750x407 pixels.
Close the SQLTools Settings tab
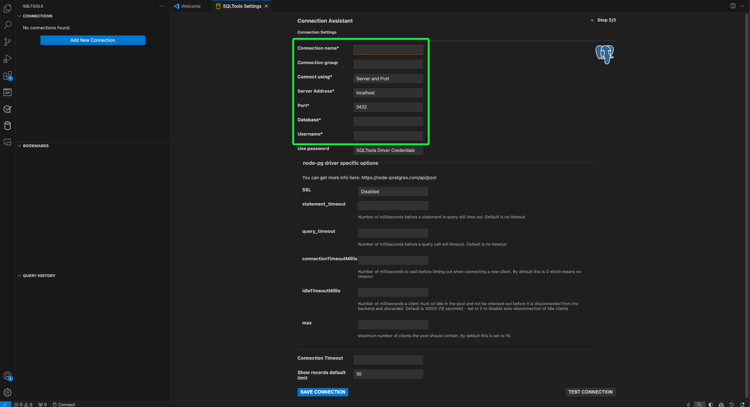(x=266, y=6)
